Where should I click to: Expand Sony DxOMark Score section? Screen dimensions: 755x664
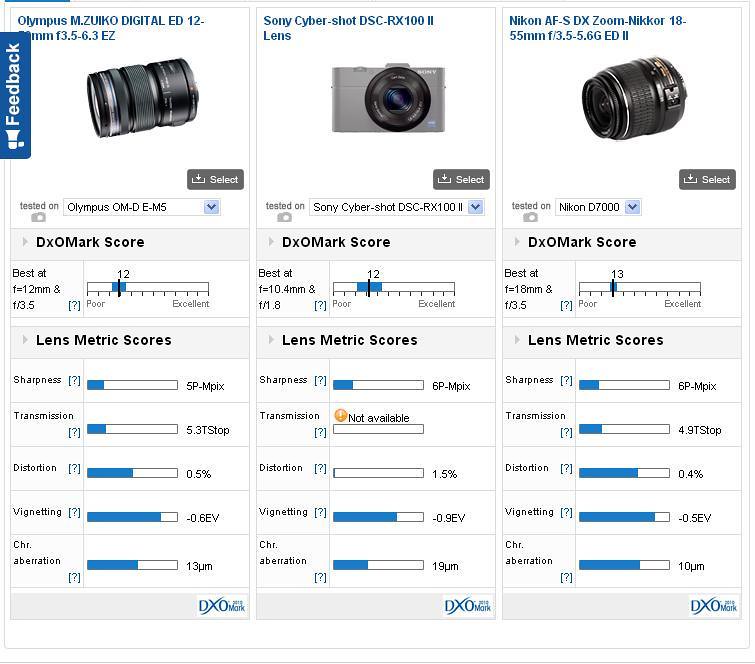click(271, 242)
